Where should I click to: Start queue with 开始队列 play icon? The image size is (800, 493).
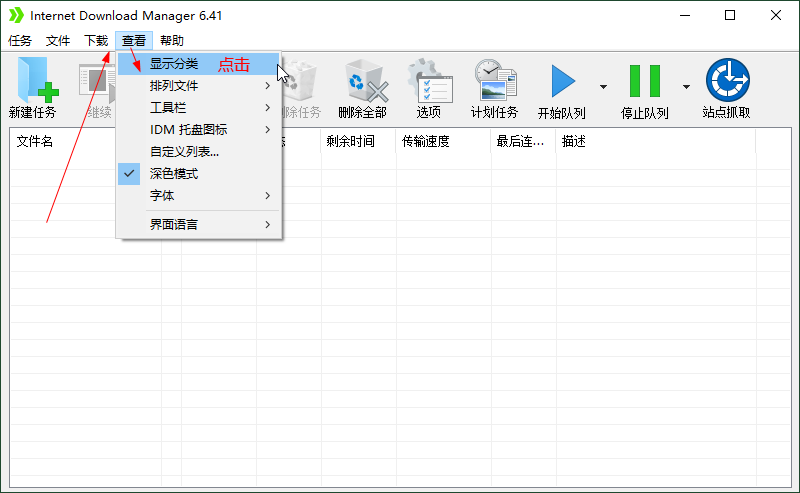click(x=563, y=81)
